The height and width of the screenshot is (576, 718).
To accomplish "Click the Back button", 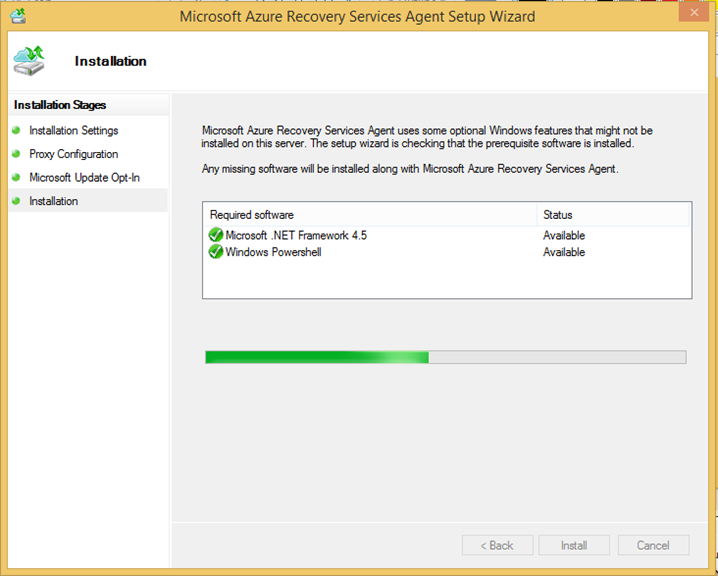I will click(x=497, y=545).
